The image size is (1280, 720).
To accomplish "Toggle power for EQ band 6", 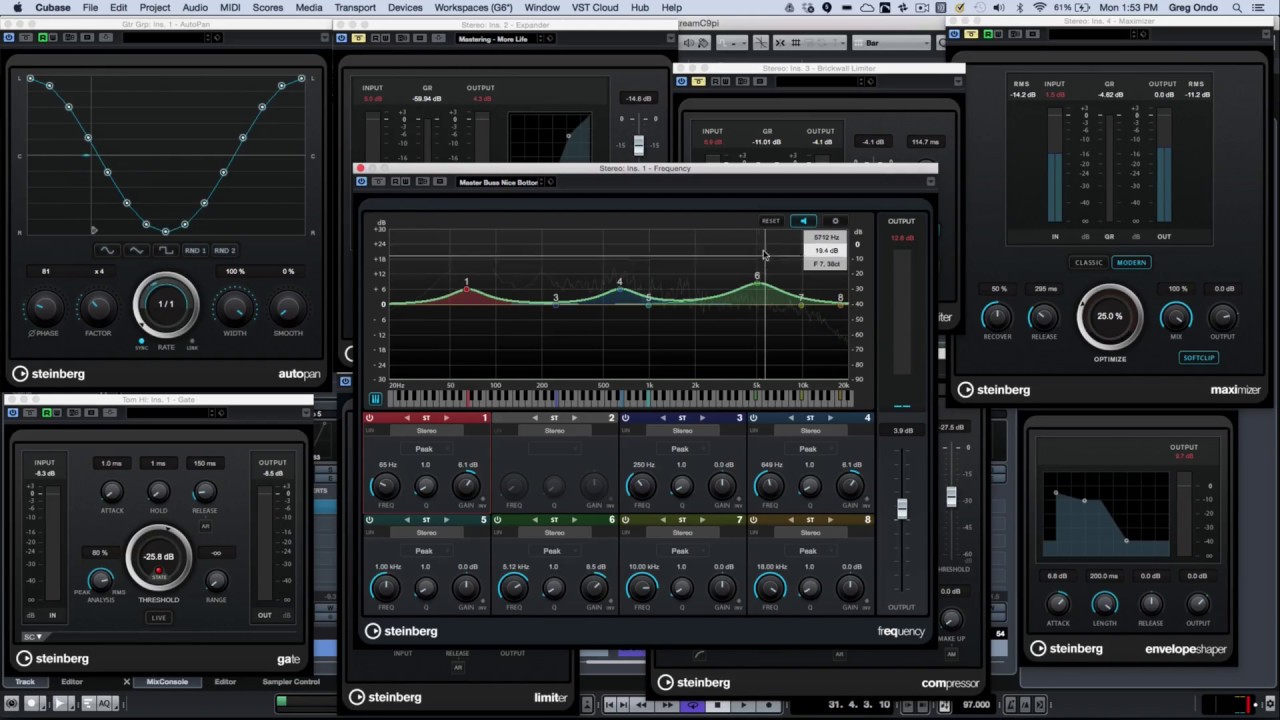I will coord(498,520).
